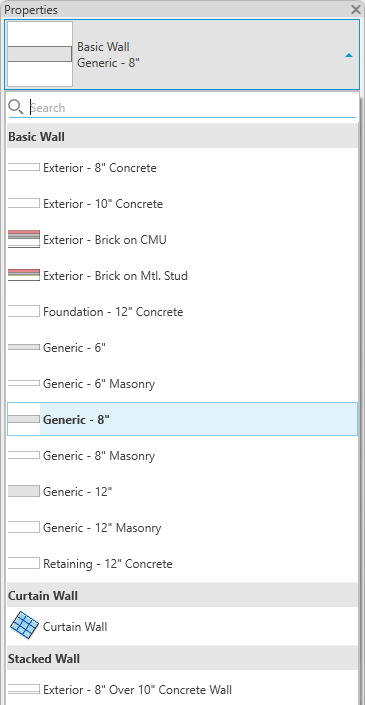Click the current type preview thumbnail
Screen dimensions: 365x705
(x=40, y=54)
